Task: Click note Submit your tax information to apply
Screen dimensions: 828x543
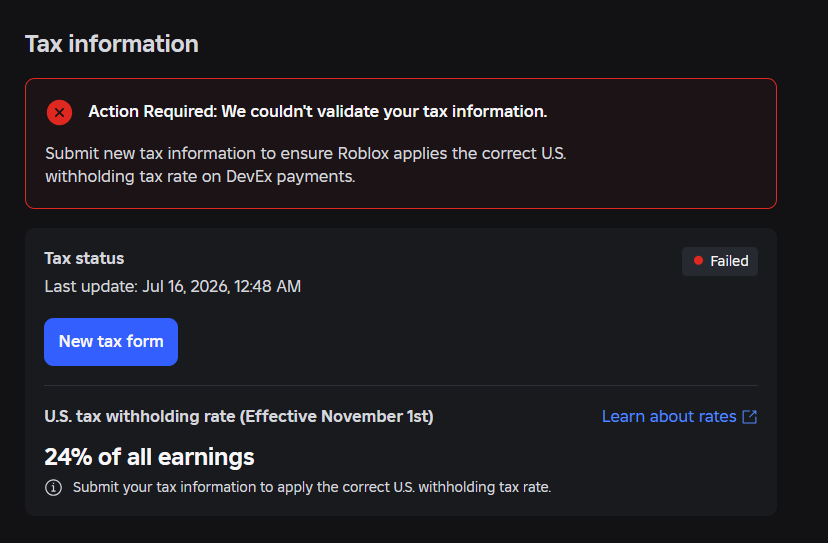Action: [x=312, y=487]
